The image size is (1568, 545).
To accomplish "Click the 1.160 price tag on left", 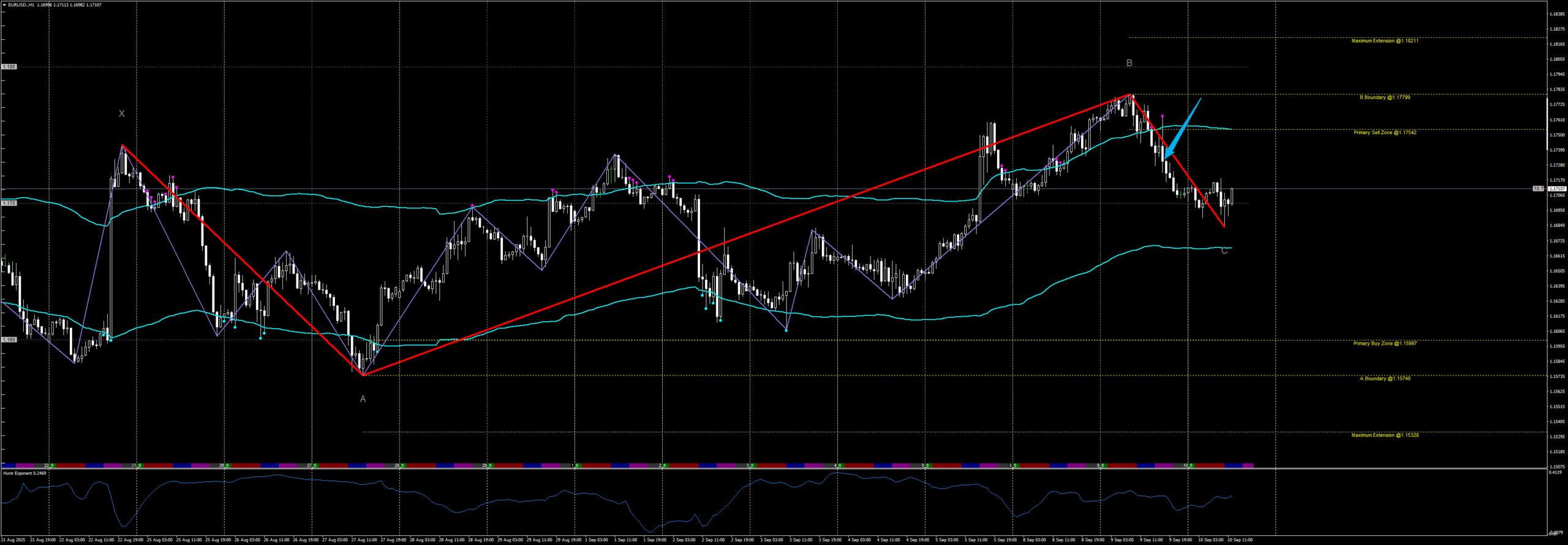I will point(9,340).
